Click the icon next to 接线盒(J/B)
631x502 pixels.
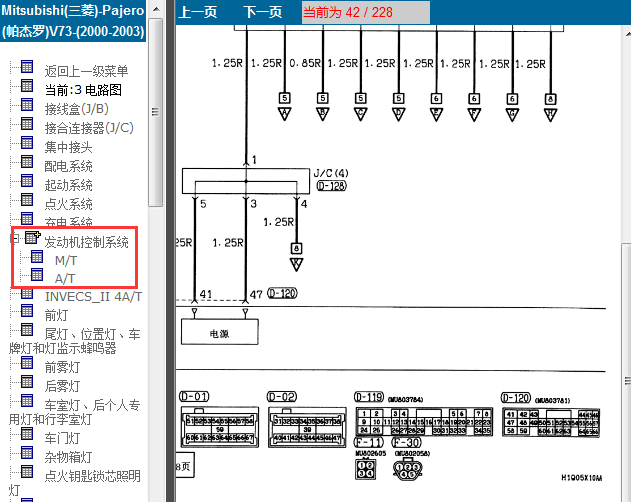[x=27, y=104]
